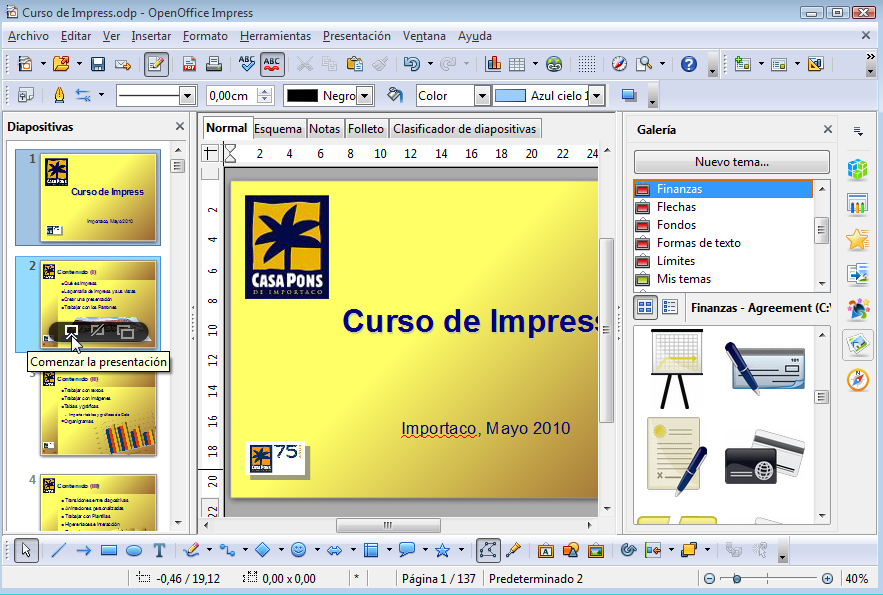This screenshot has height=595, width=883.
Task: Select Flechas theme in the Gallery
Action: pyautogui.click(x=676, y=207)
